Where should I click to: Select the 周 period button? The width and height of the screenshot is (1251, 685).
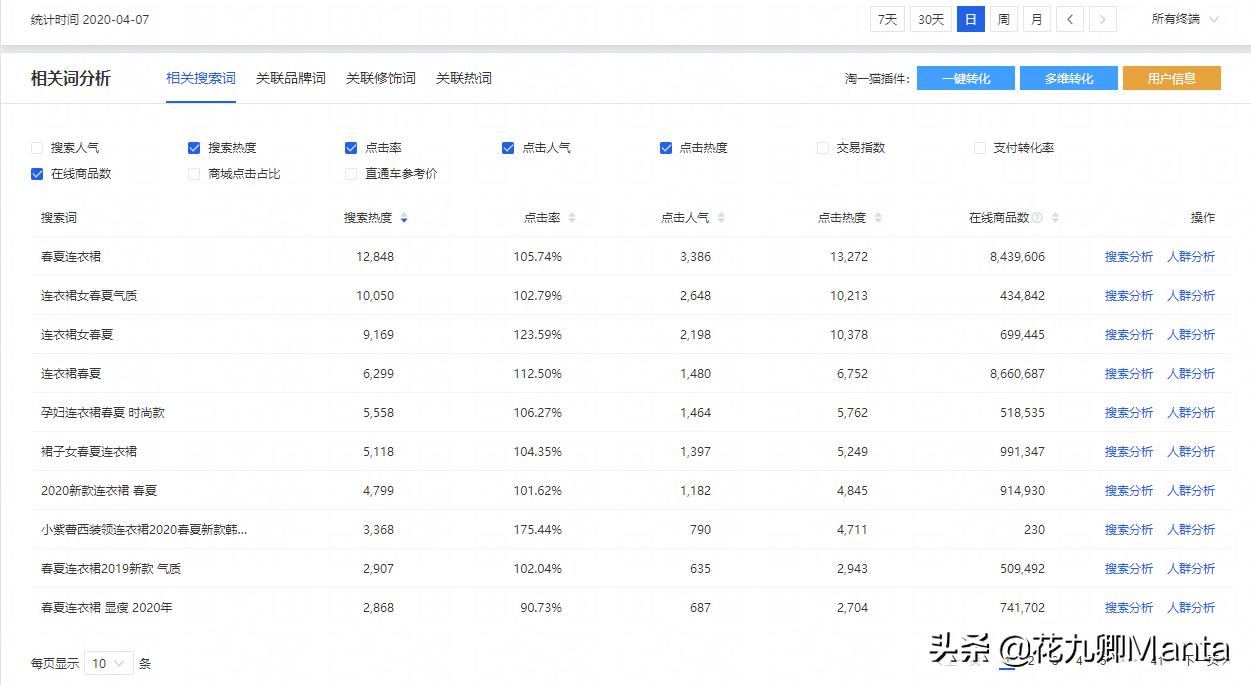1004,18
